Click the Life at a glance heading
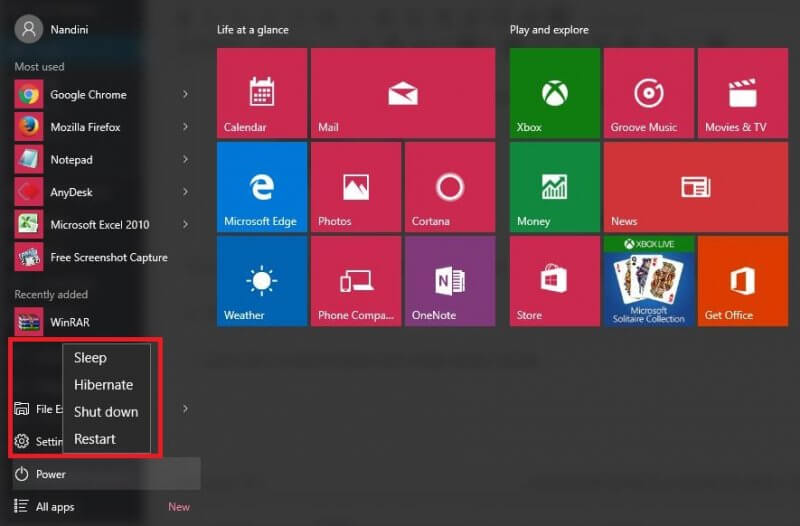Screen dimensions: 800x526 tap(253, 30)
